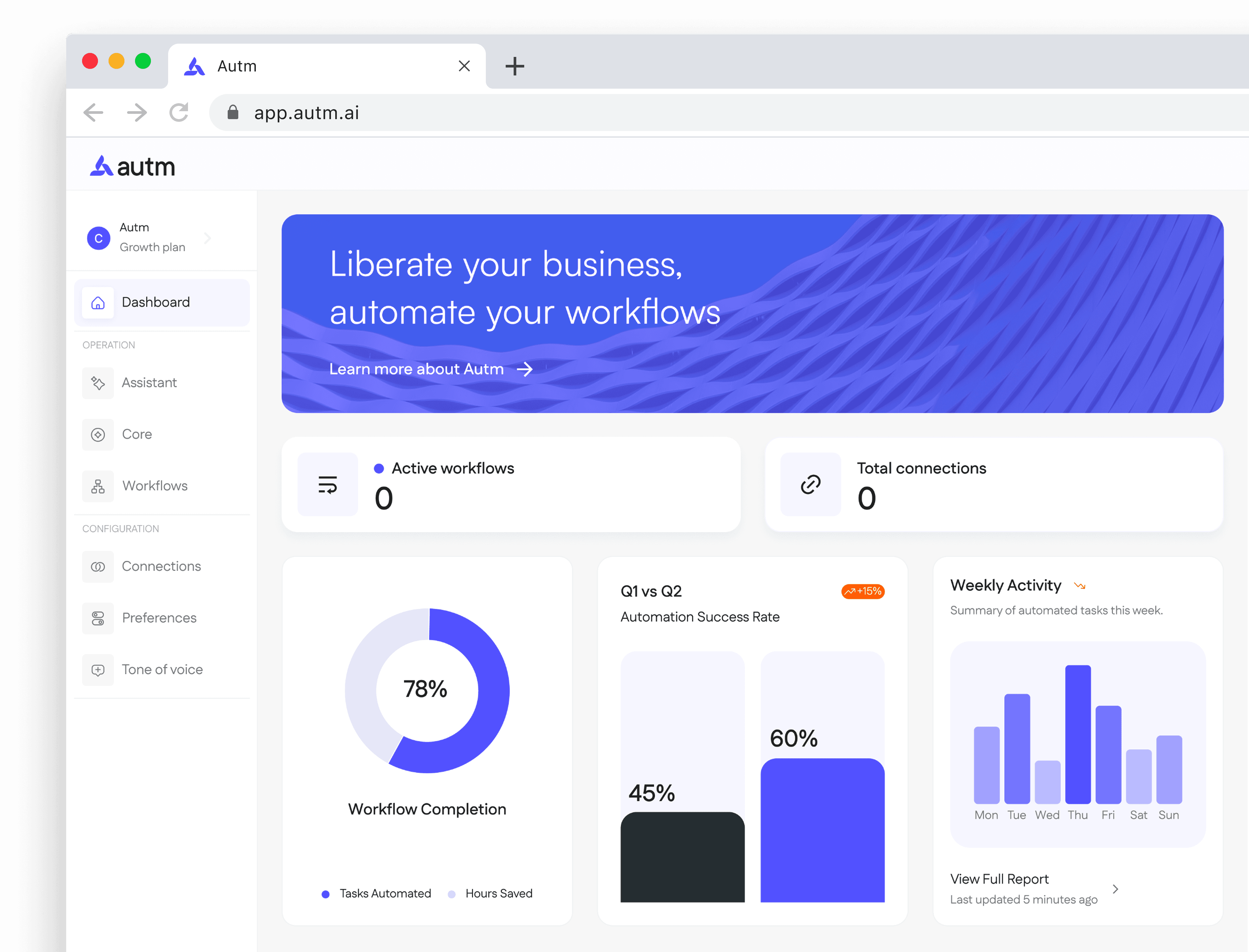Reload the page with browser refresh icon
Screen dimensions: 1249x952
179,112
